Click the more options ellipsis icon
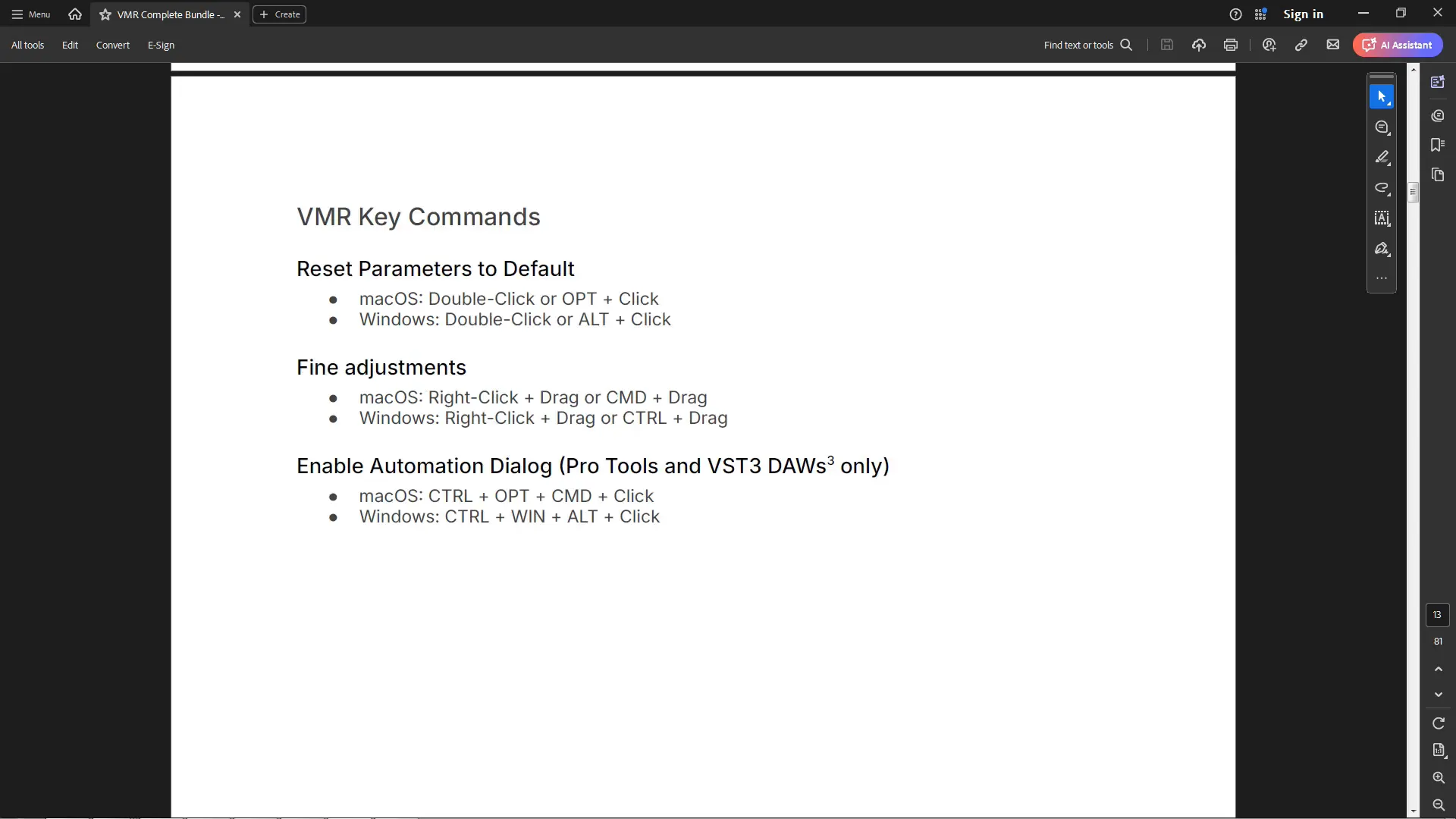This screenshot has width=1456, height=819. click(1382, 278)
